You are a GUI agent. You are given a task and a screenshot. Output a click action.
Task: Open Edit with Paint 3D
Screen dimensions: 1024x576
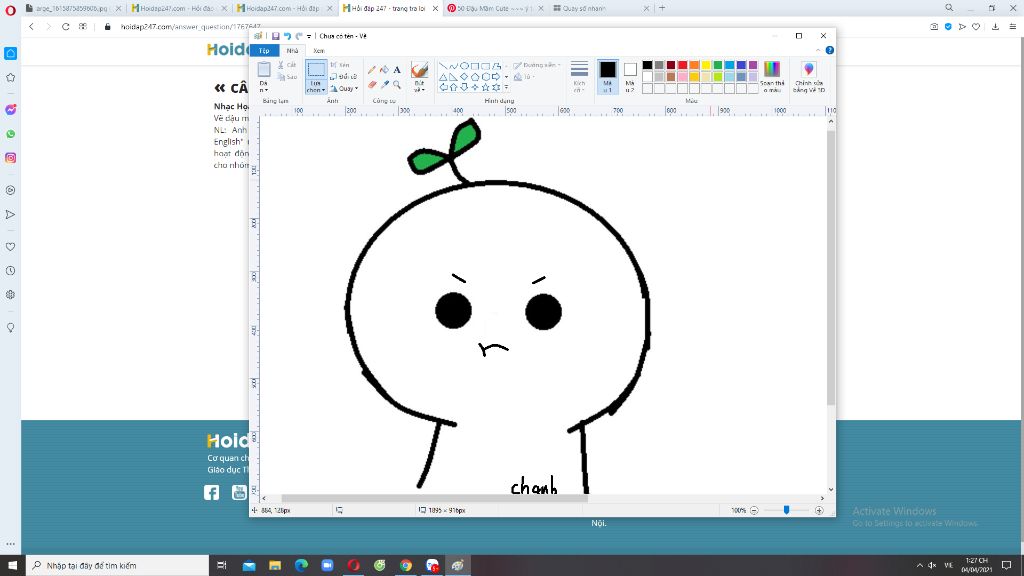tap(808, 76)
